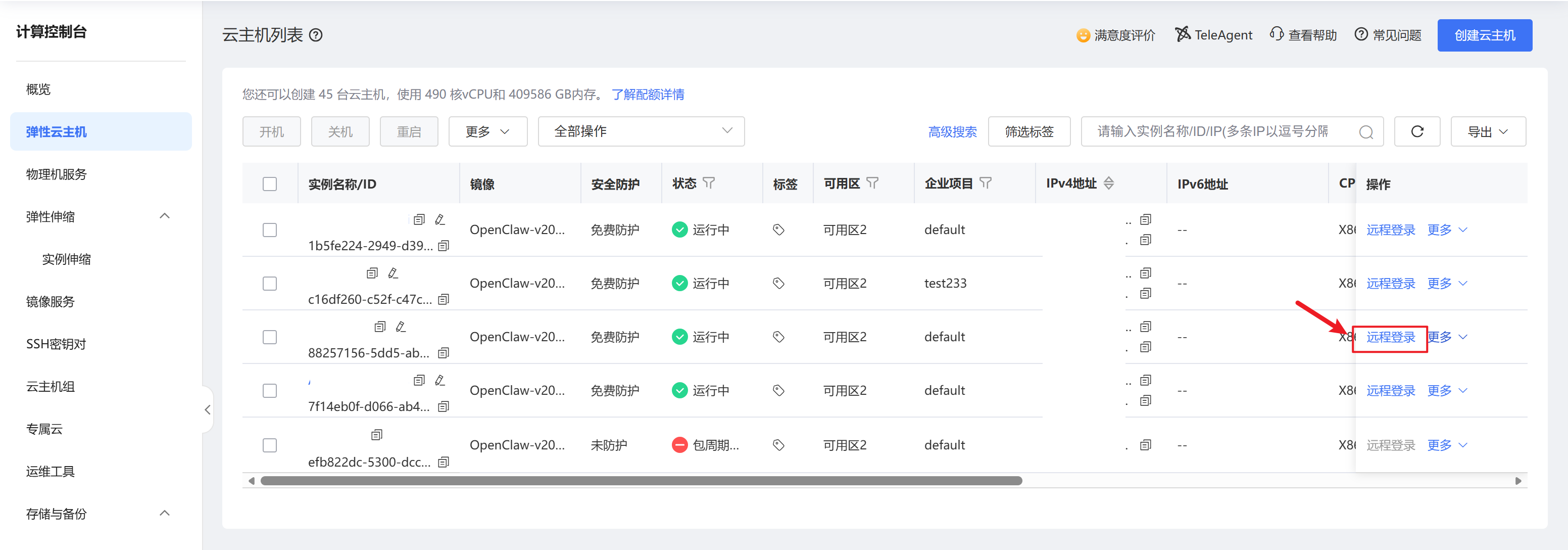Click the filter icon on 可用区 column
This screenshot has width=1568, height=550.
click(x=872, y=182)
